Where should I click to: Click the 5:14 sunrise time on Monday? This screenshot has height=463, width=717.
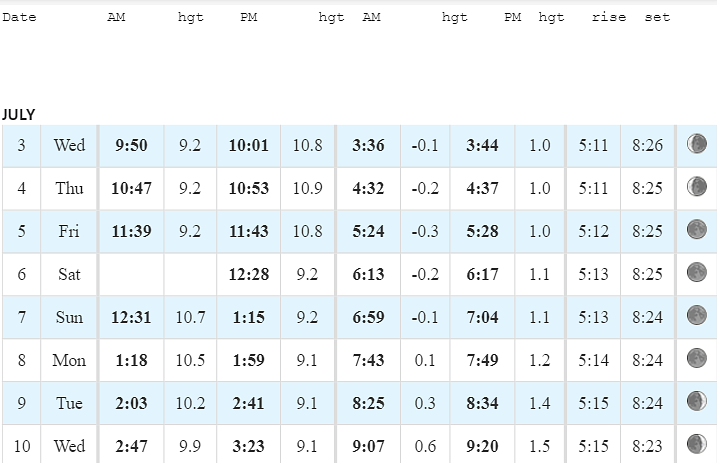click(x=593, y=360)
